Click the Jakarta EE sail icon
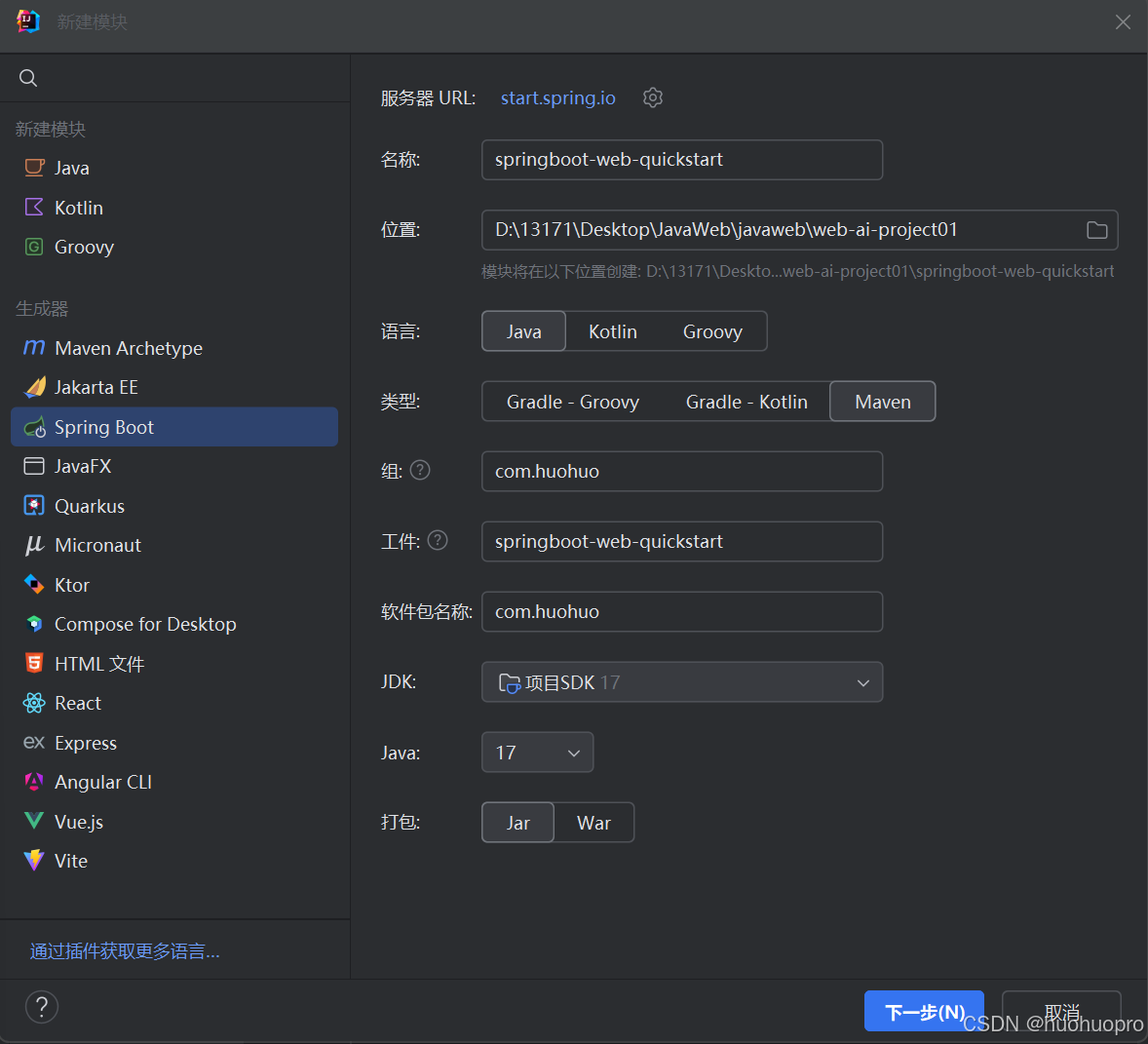This screenshot has width=1148, height=1044. 34,387
